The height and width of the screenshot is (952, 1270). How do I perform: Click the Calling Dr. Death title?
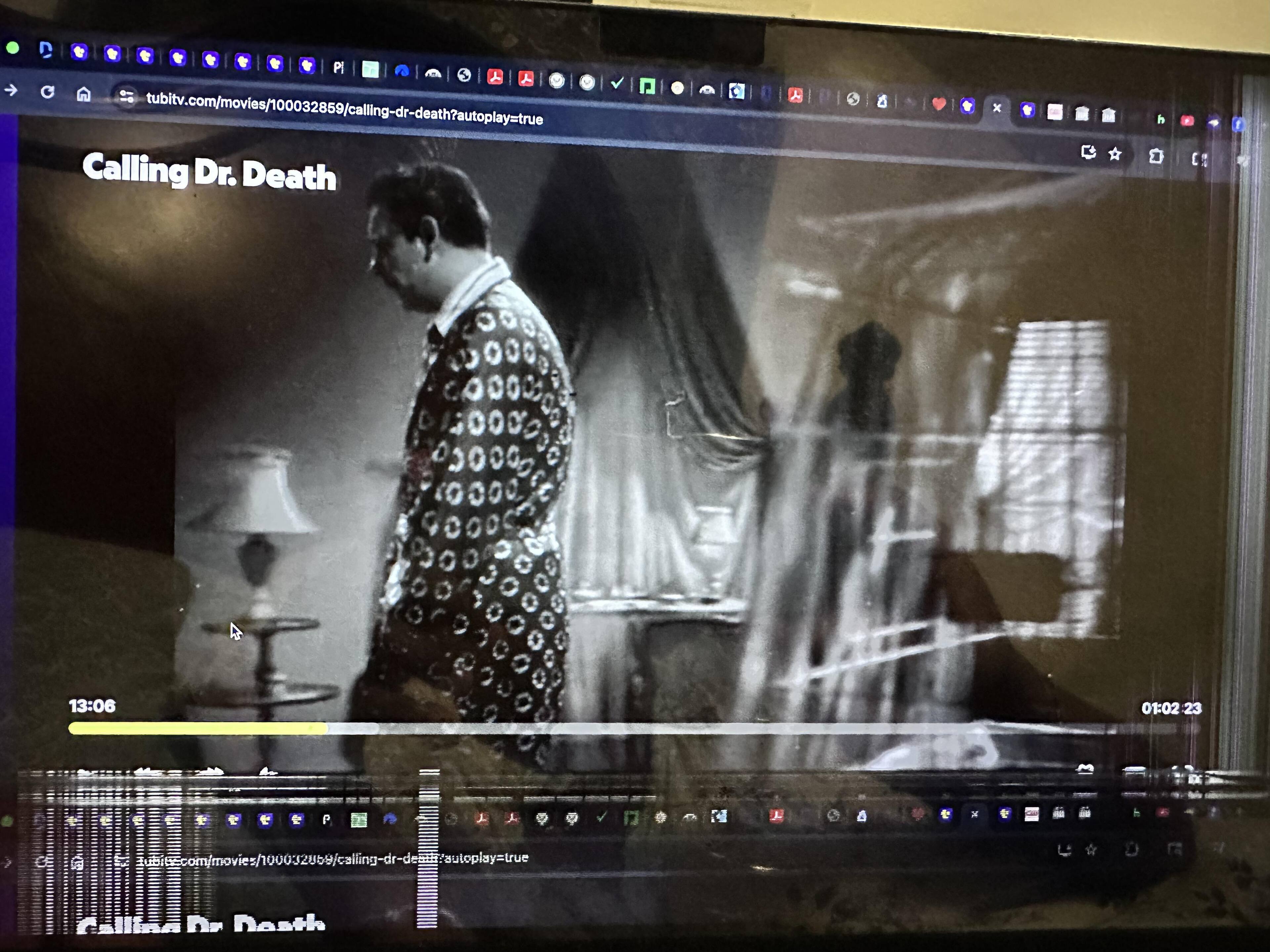[x=209, y=171]
